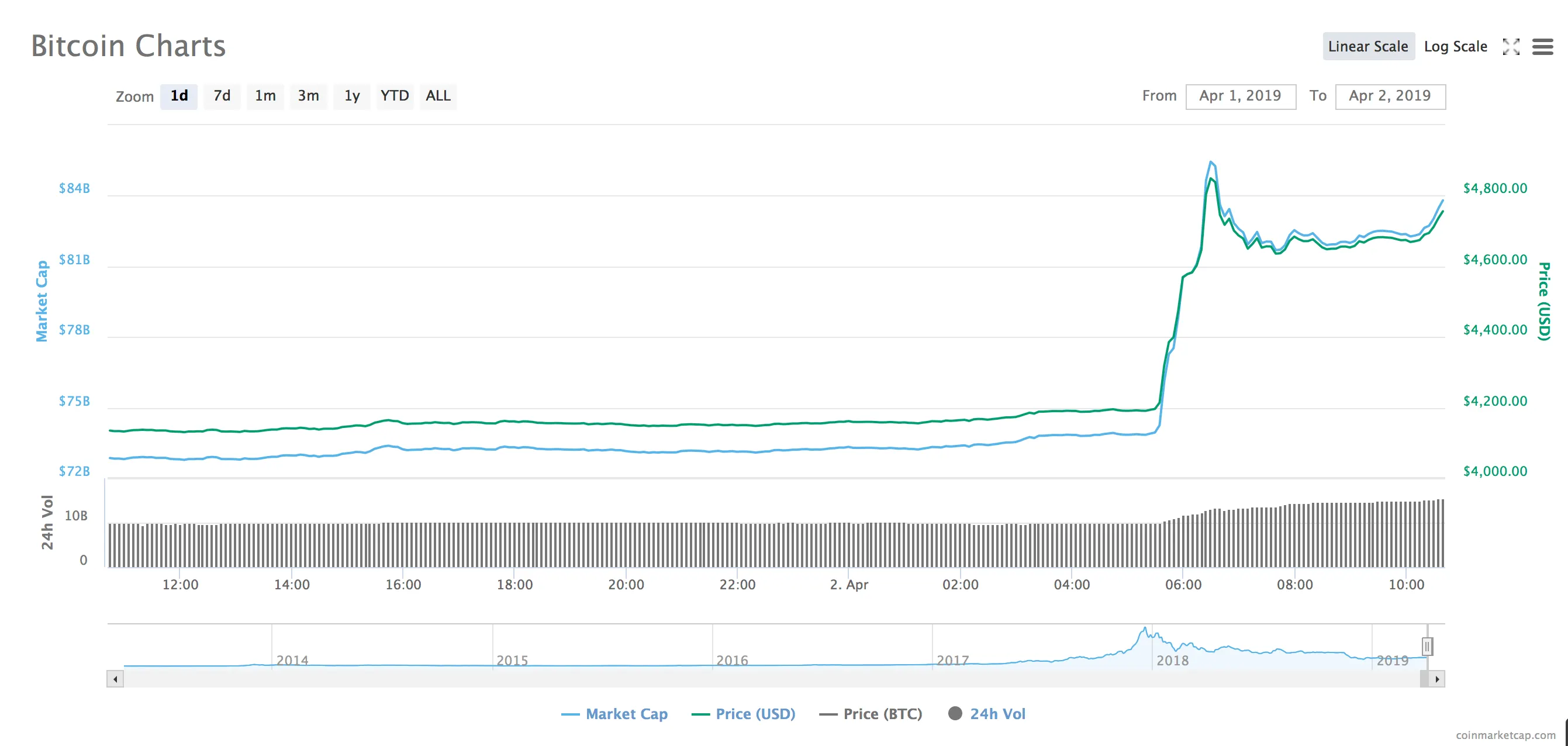Select the 1y zoom range

point(352,96)
